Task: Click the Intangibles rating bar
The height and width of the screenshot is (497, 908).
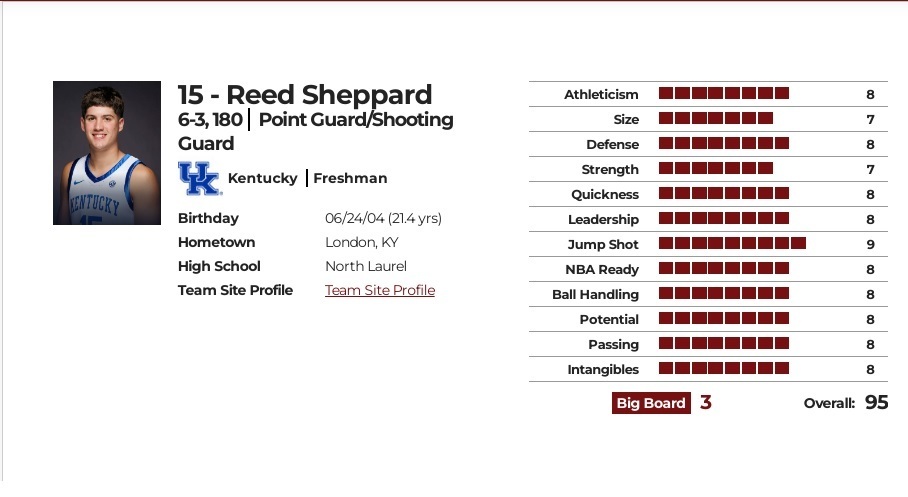Action: tap(724, 369)
